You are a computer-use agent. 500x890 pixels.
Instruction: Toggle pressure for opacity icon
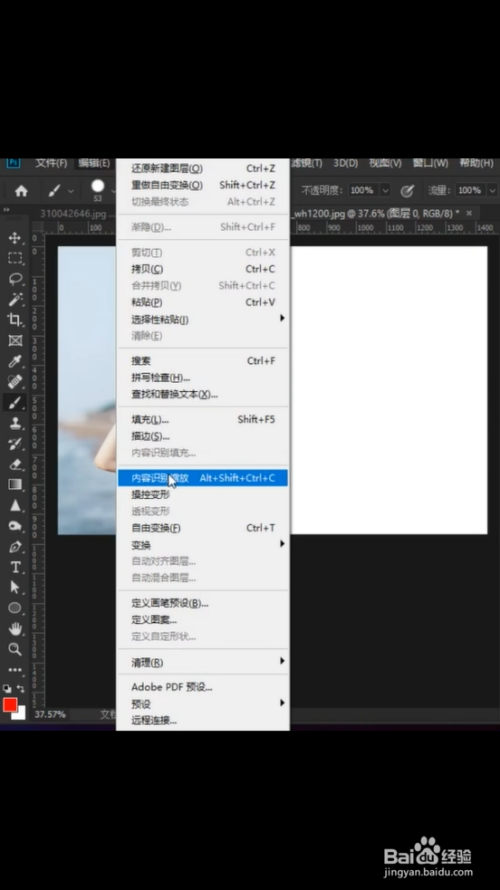[x=407, y=191]
